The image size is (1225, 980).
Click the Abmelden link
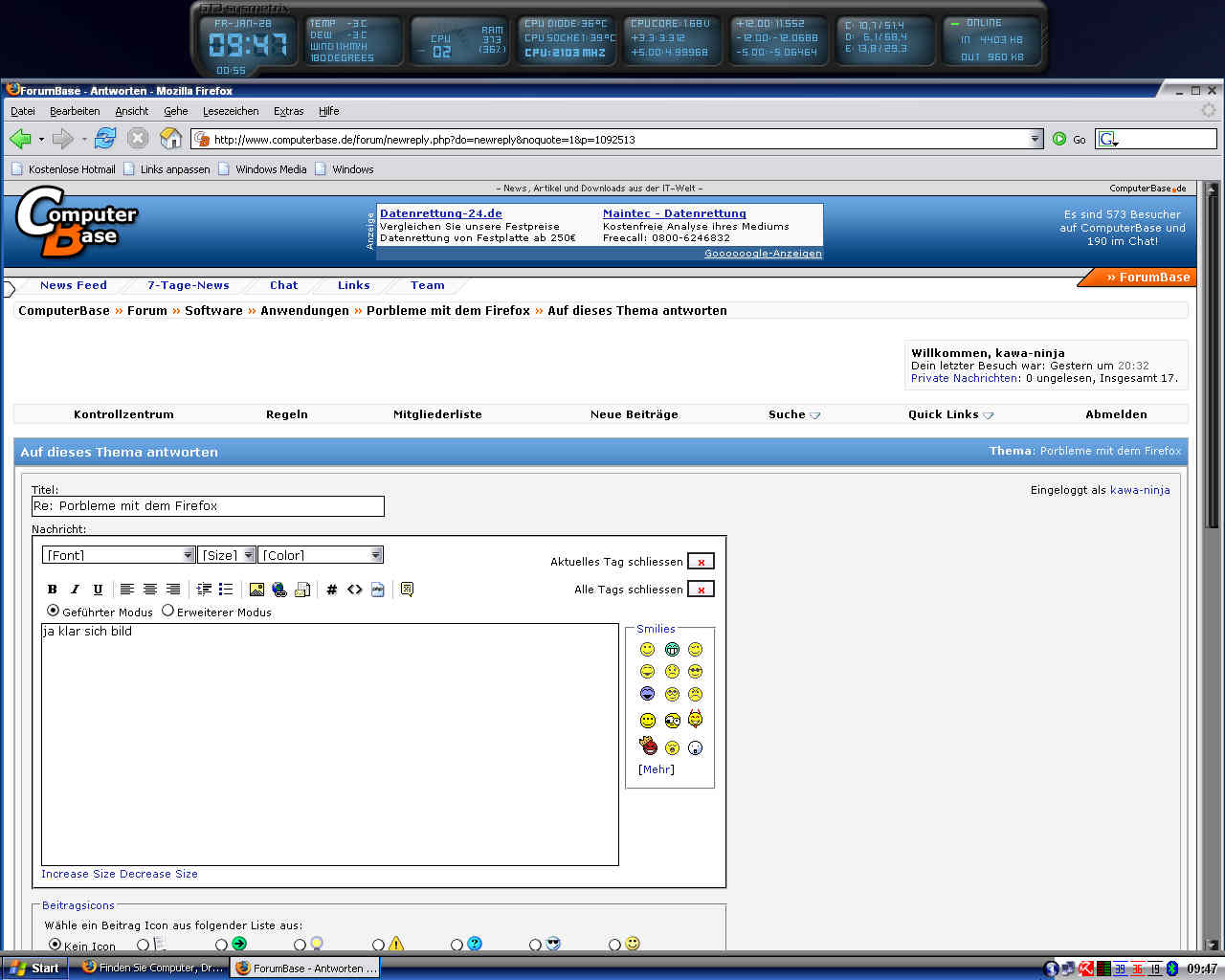point(1116,414)
